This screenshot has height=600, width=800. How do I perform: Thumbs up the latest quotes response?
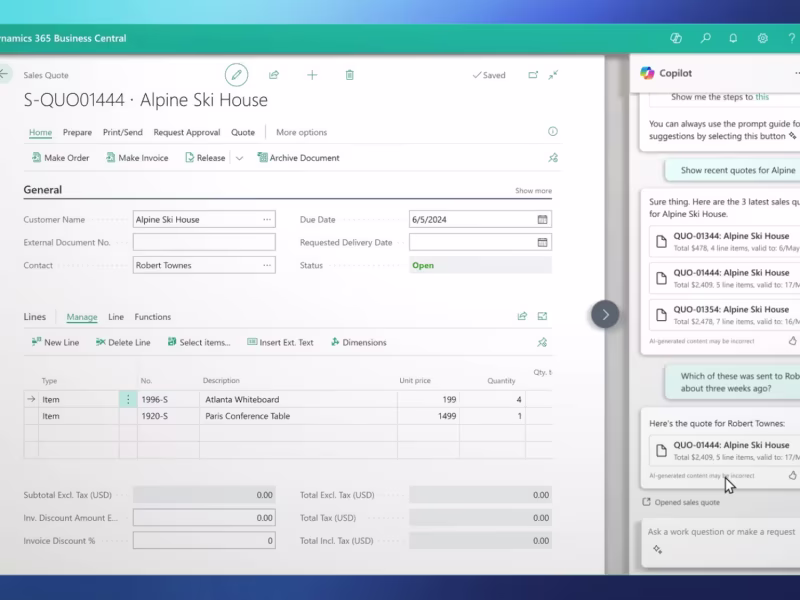click(x=792, y=341)
